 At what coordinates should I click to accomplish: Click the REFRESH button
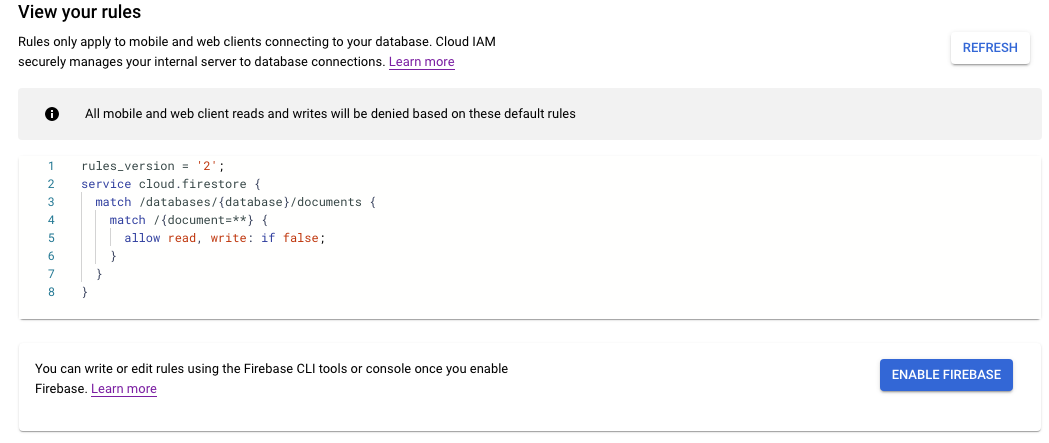click(x=989, y=47)
